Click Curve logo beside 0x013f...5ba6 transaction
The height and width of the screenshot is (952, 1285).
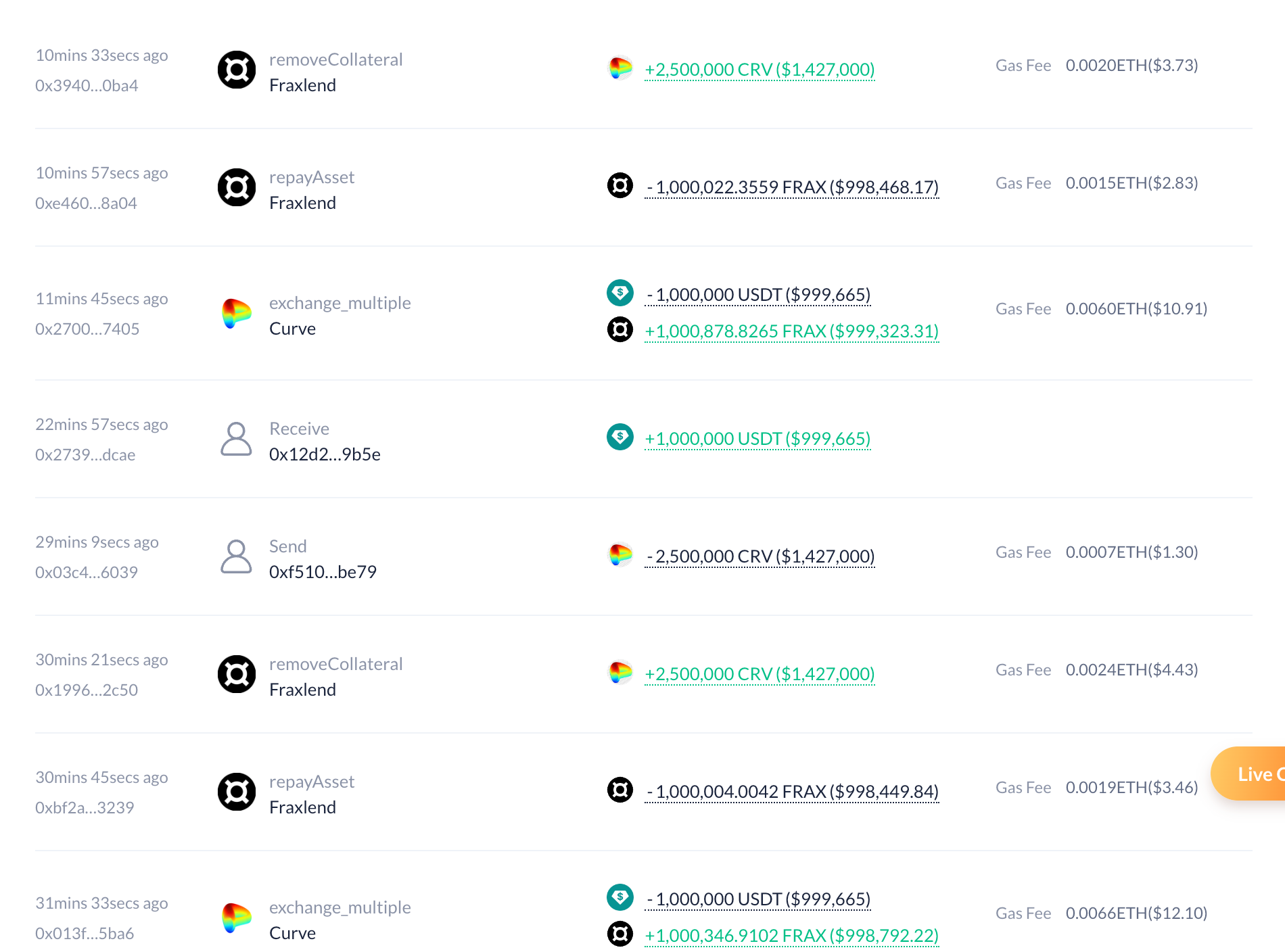(x=237, y=918)
